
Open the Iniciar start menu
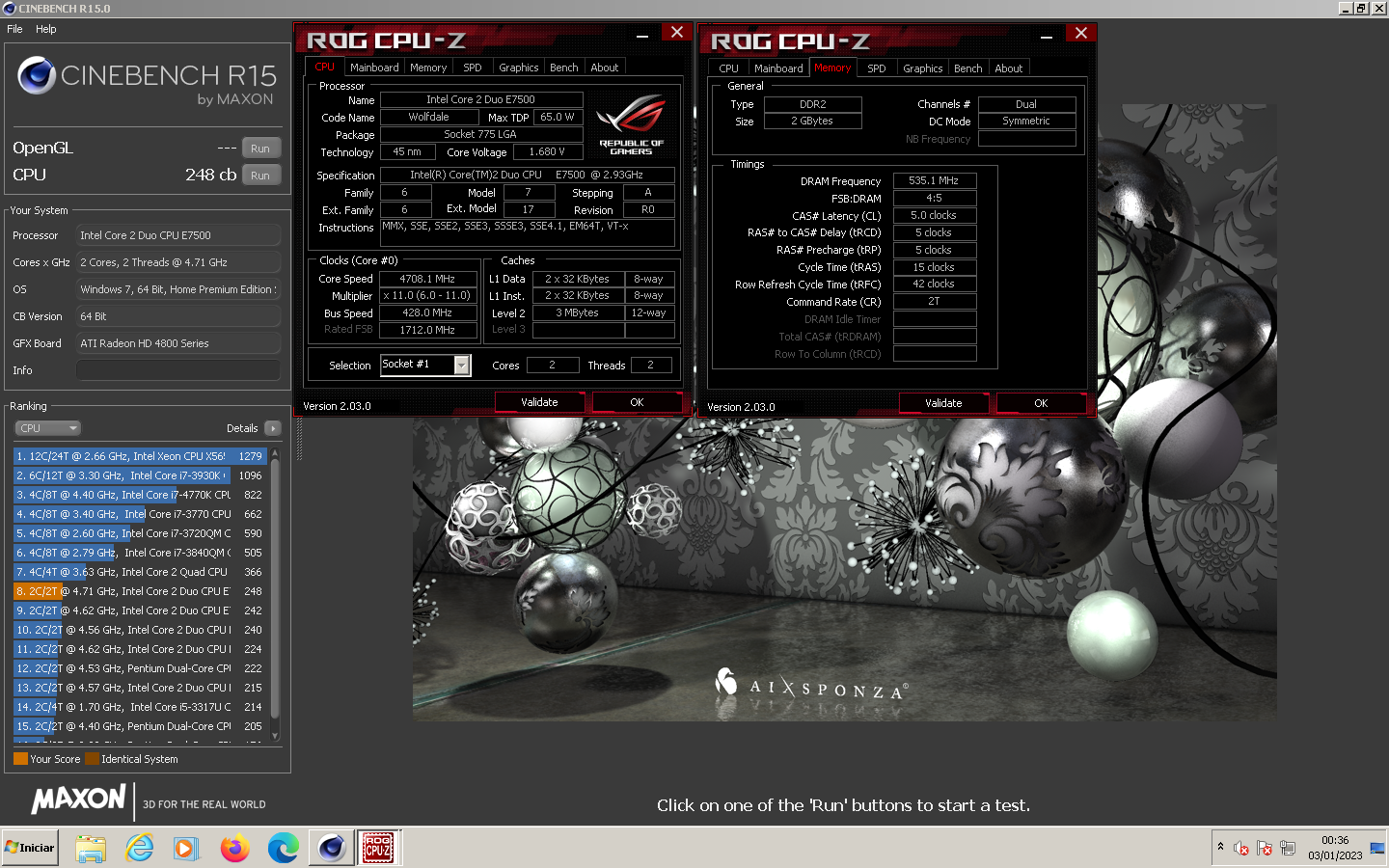pos(30,848)
